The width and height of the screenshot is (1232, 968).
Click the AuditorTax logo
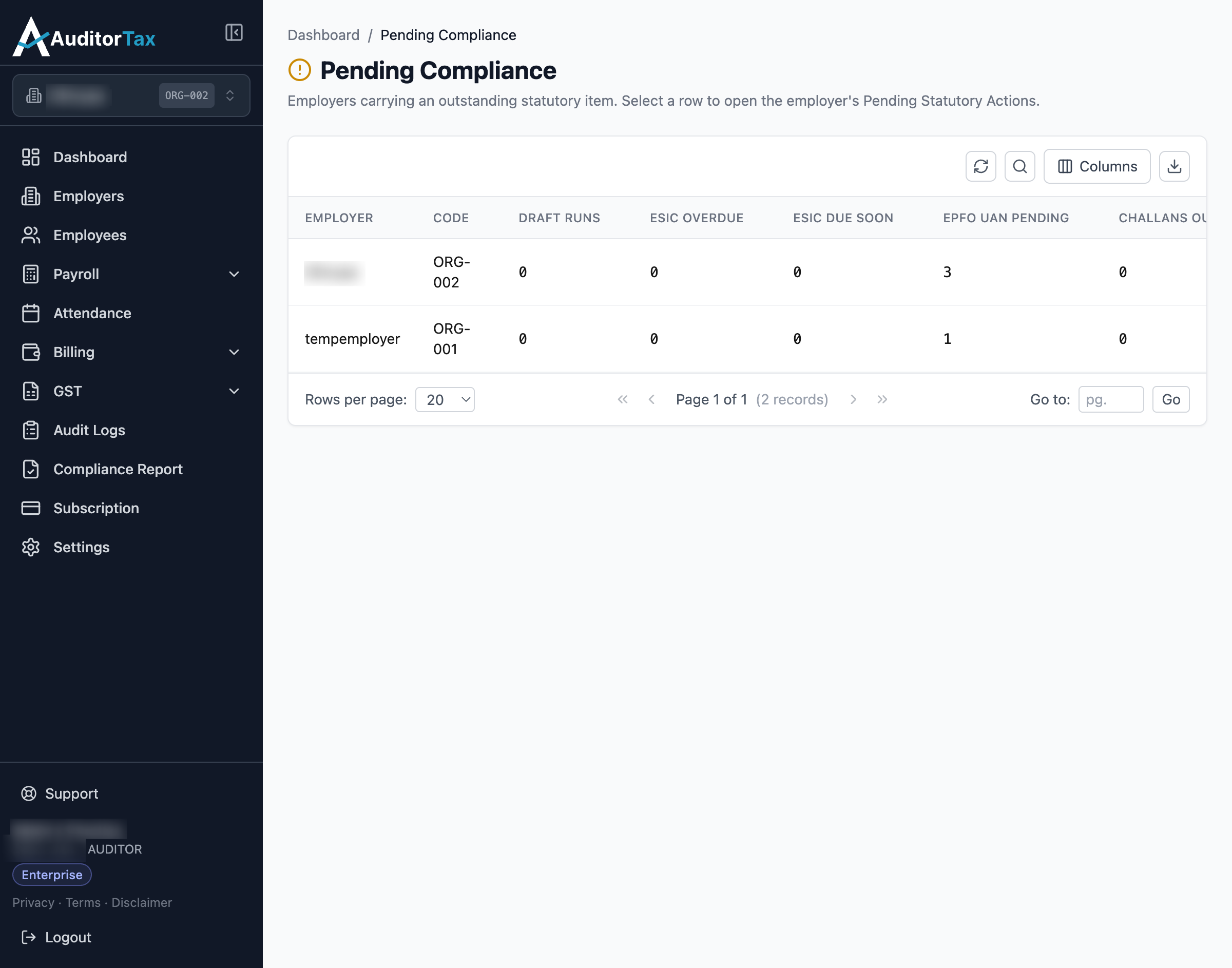[84, 37]
